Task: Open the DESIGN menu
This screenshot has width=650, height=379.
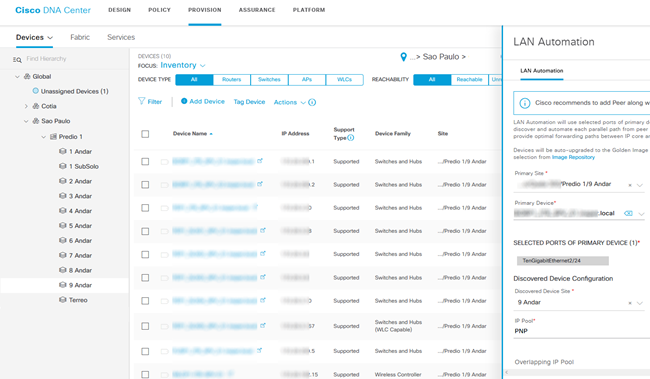Action: point(119,10)
